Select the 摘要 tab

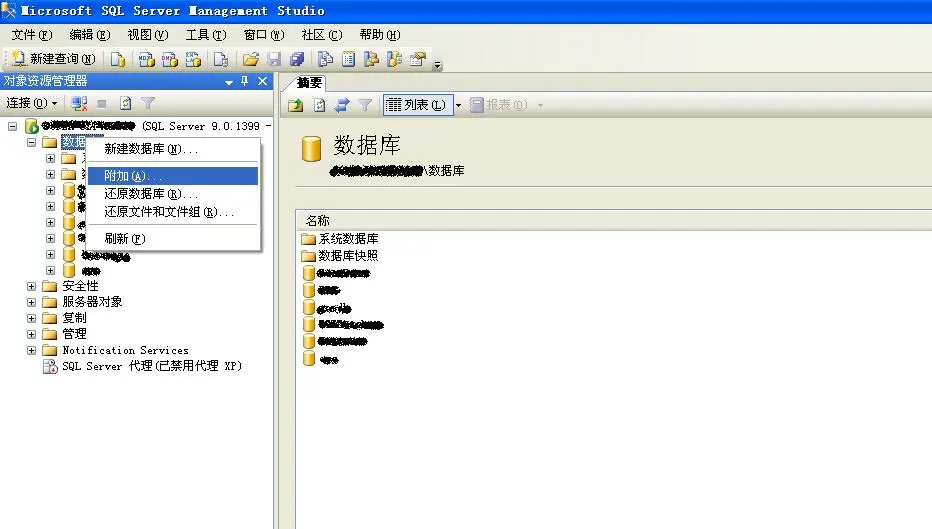coord(309,83)
